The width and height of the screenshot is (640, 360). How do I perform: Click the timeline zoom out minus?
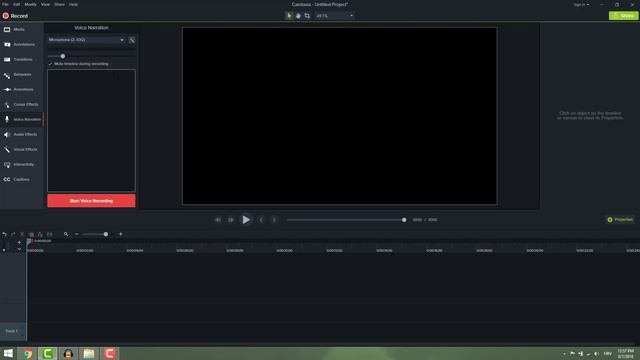pyautogui.click(x=77, y=234)
